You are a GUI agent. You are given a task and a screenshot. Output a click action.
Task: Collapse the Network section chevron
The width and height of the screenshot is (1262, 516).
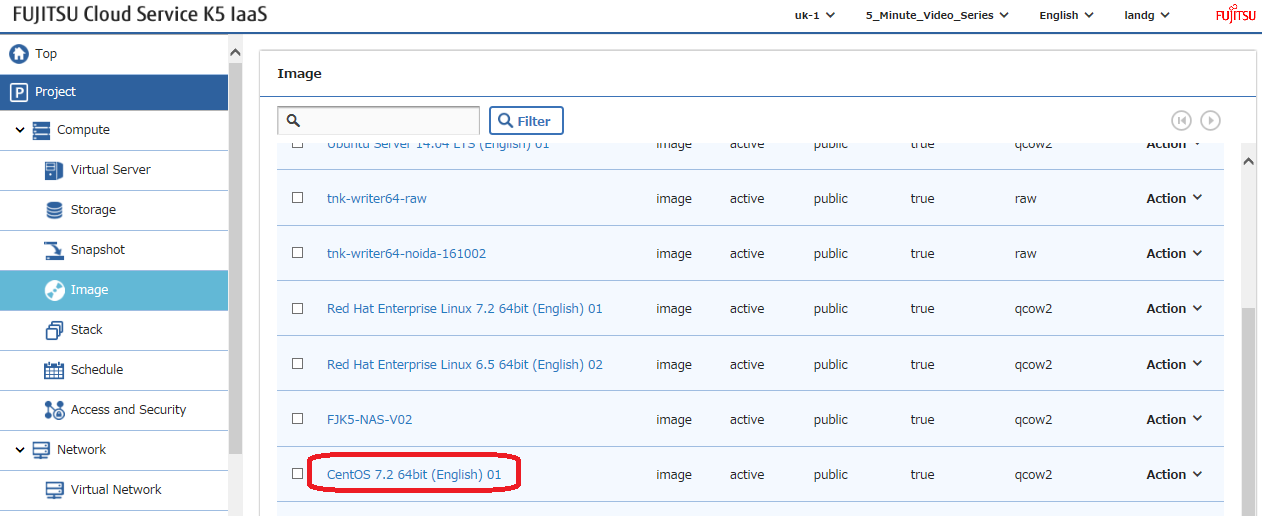click(x=20, y=450)
